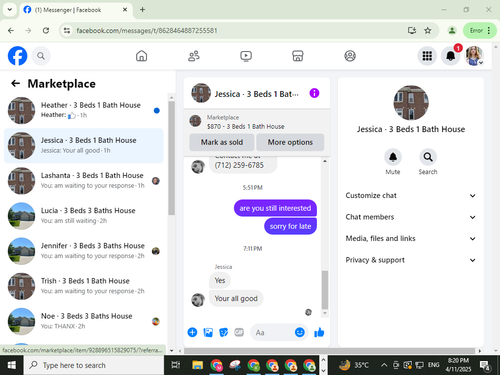Open the Friends icon in top navigation

[194, 56]
